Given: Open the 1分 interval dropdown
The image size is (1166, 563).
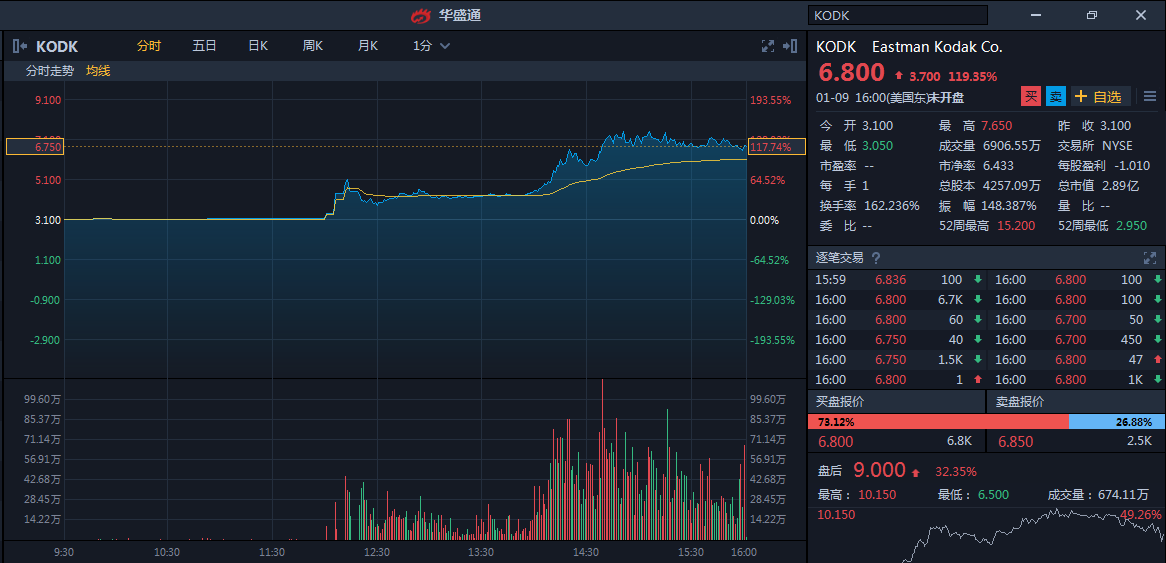Looking at the screenshot, I should [432, 46].
